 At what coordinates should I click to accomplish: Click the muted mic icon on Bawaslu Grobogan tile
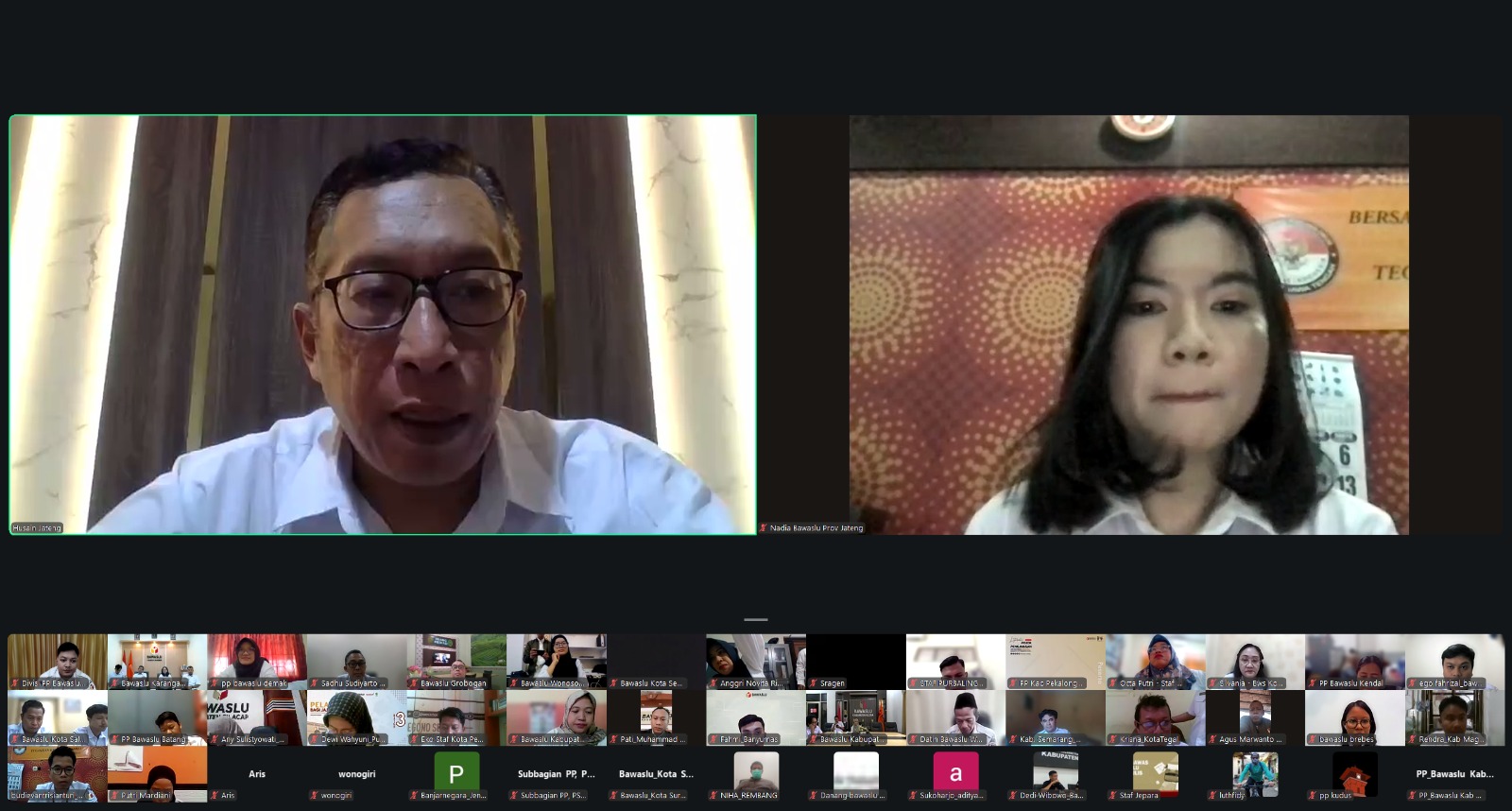coord(414,683)
